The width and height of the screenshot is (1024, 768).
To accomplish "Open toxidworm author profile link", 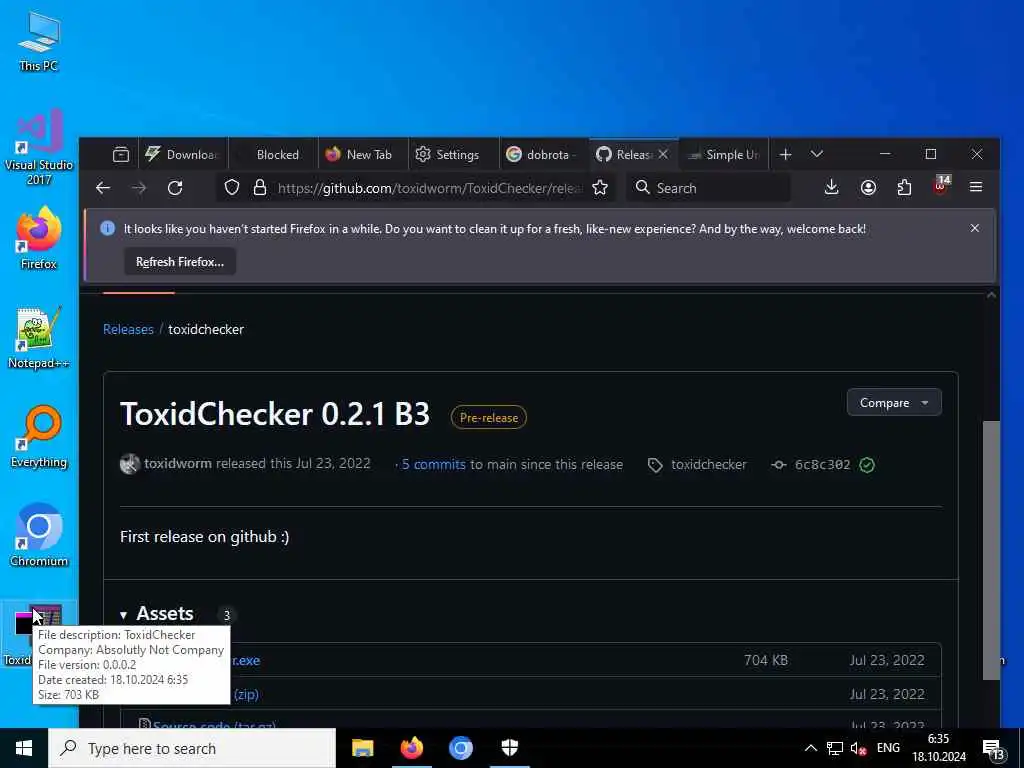I will (x=178, y=464).
